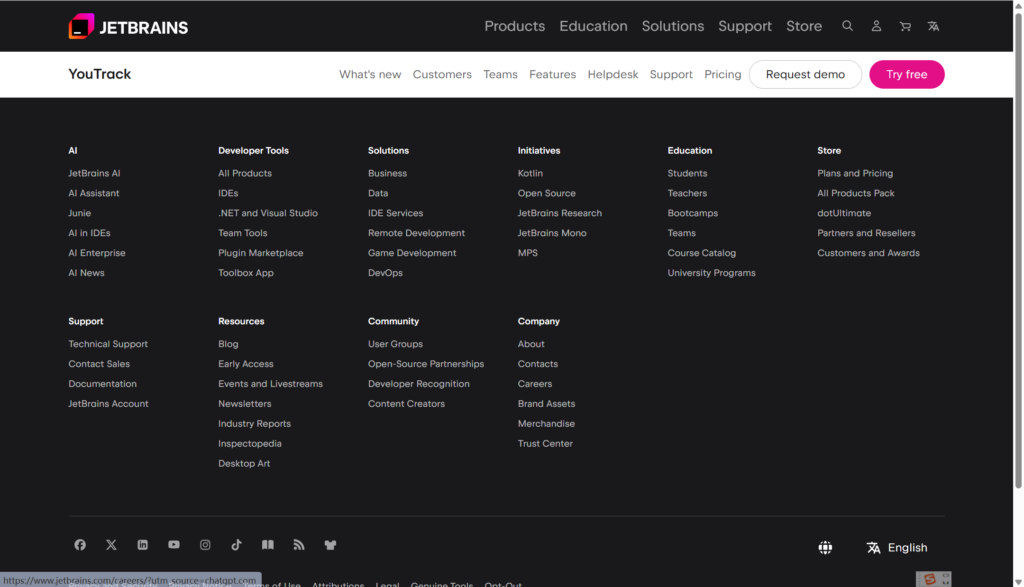The image size is (1024, 587).
Task: Open the search magnifier icon in header
Action: pyautogui.click(x=848, y=26)
